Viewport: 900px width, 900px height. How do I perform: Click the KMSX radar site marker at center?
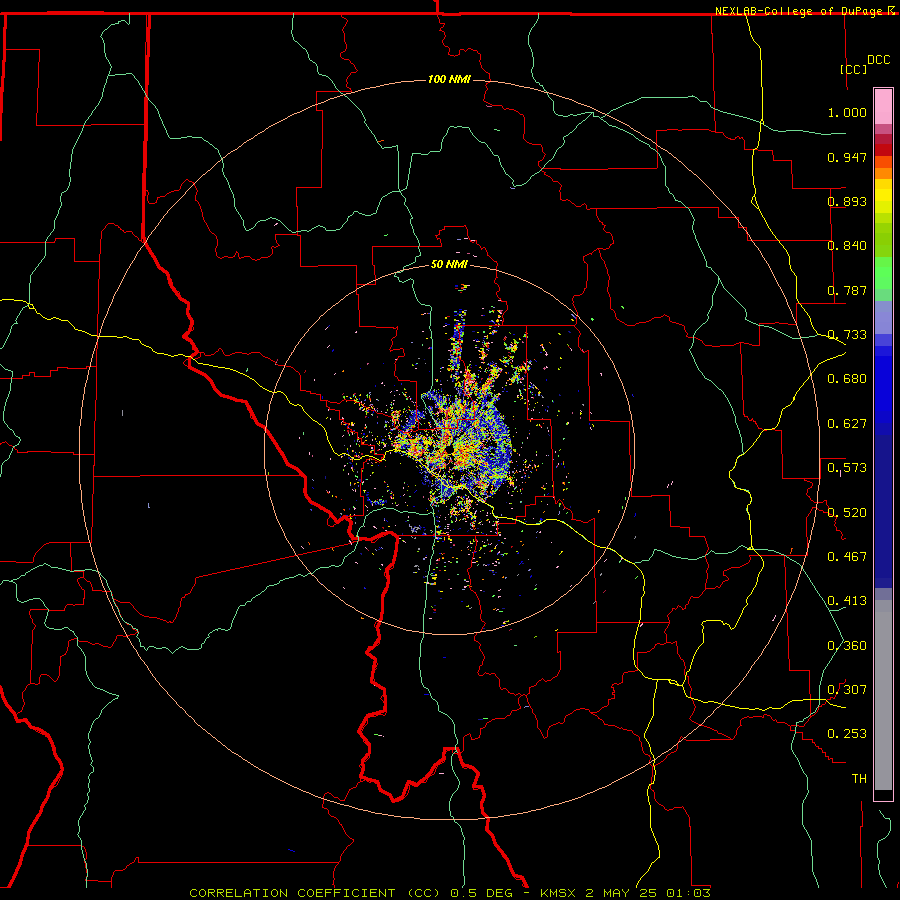pyautogui.click(x=450, y=449)
